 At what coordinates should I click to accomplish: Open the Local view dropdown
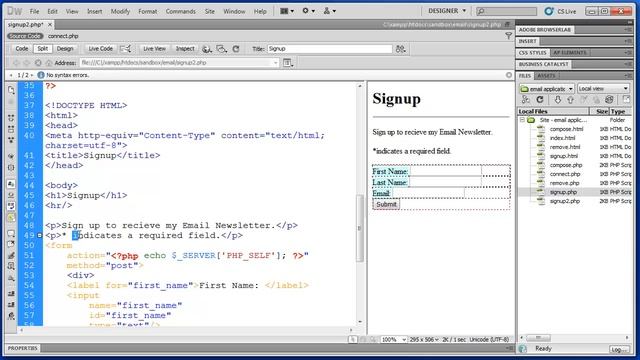tap(603, 89)
